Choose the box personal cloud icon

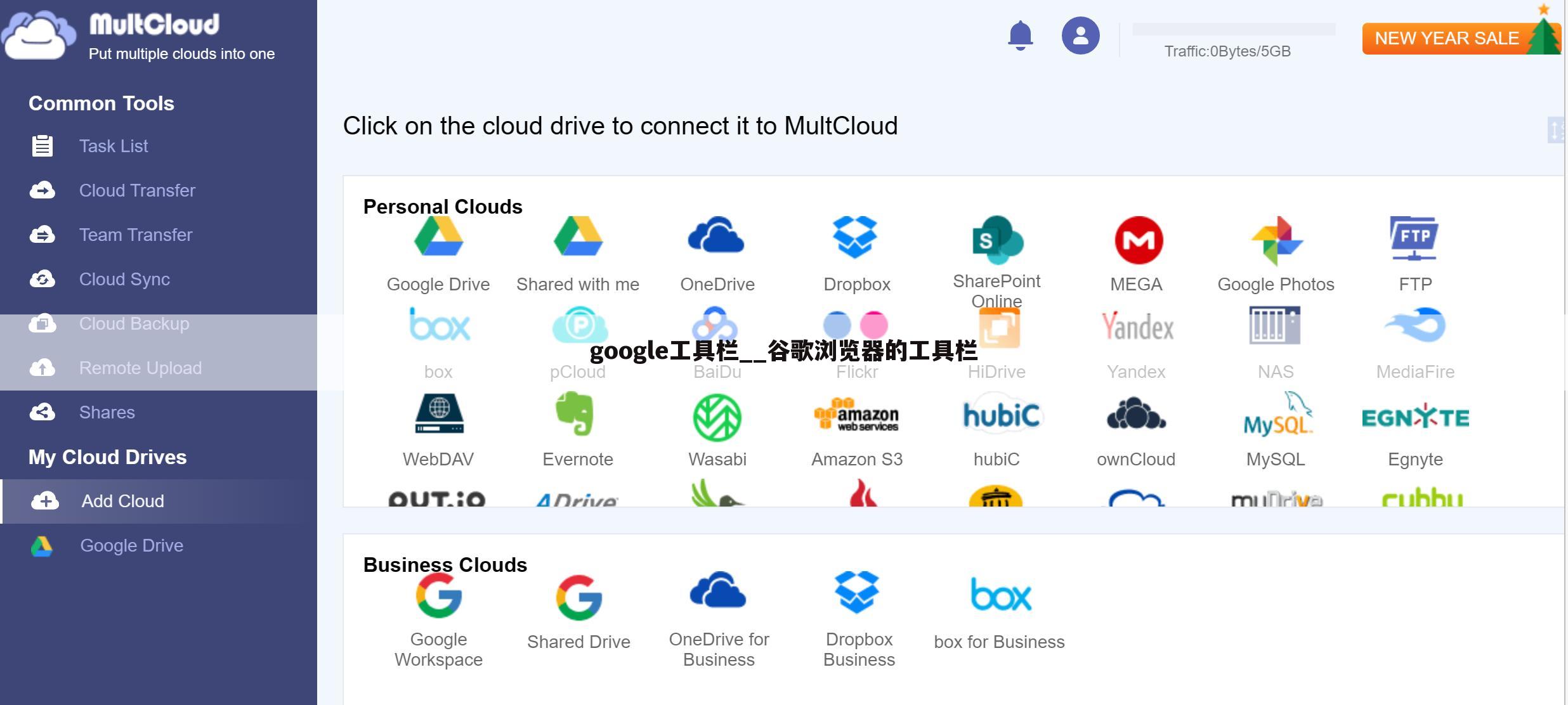tap(439, 325)
